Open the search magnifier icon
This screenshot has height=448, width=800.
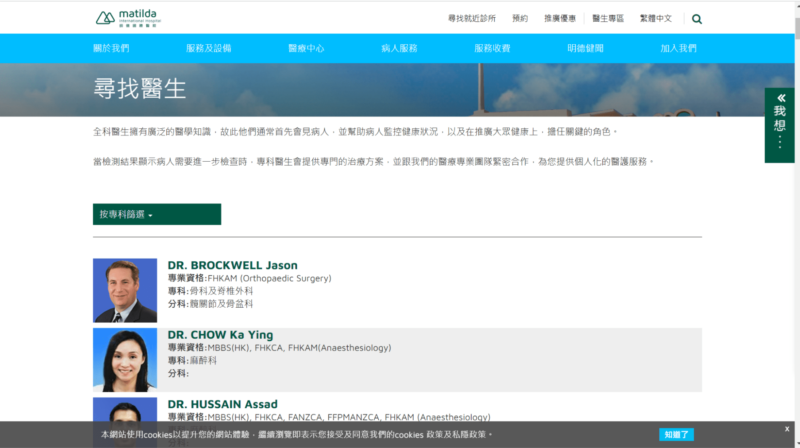click(x=697, y=18)
